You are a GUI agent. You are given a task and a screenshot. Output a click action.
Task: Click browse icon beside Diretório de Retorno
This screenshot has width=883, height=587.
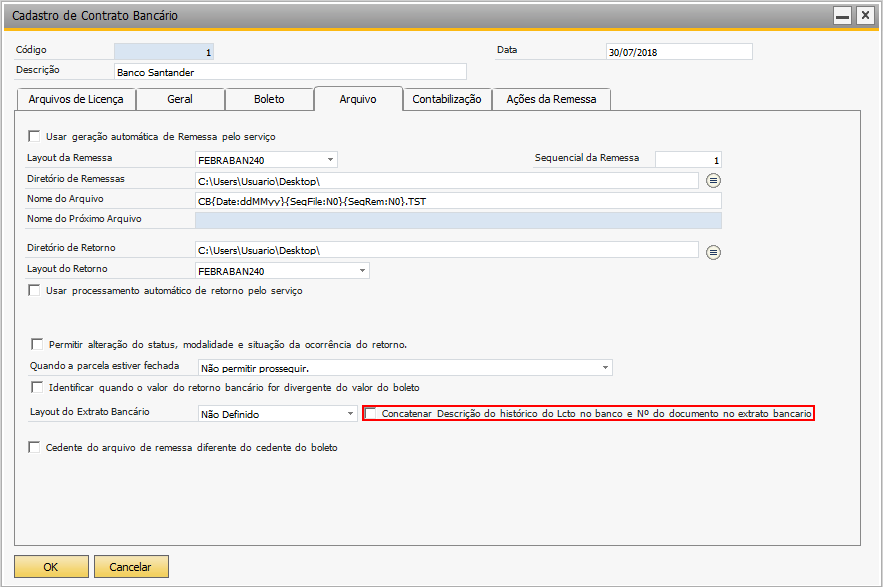coord(713,252)
